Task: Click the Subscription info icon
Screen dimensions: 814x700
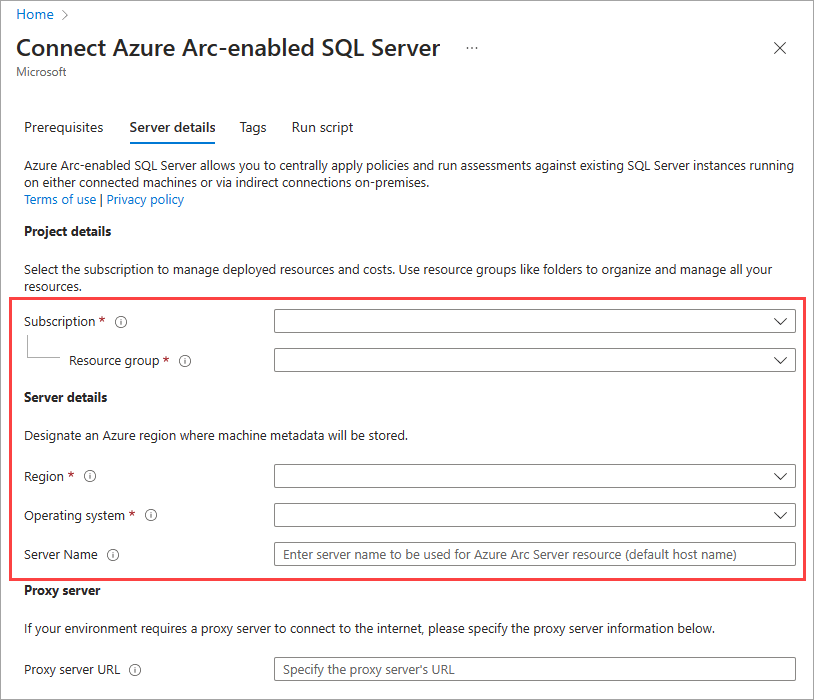Action: 120,321
